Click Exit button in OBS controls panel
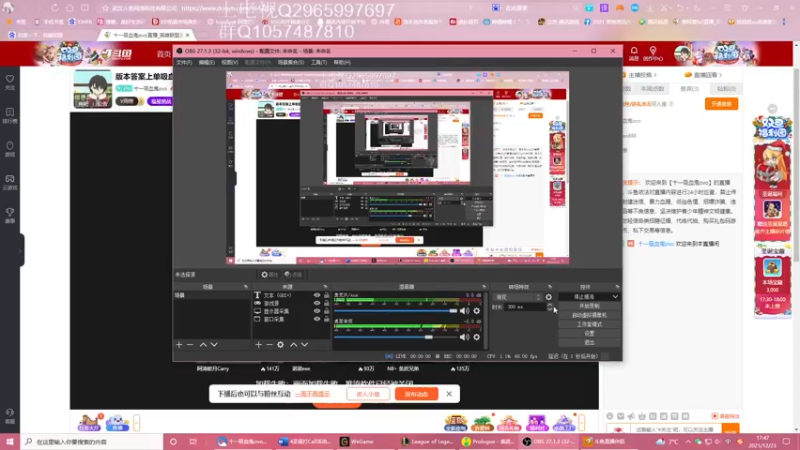The height and width of the screenshot is (450, 800). click(x=589, y=343)
